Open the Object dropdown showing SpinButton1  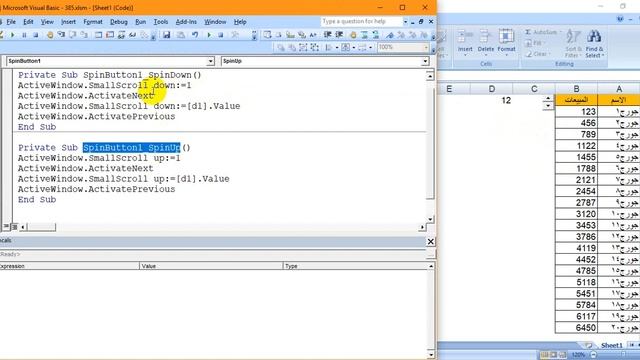[210, 61]
